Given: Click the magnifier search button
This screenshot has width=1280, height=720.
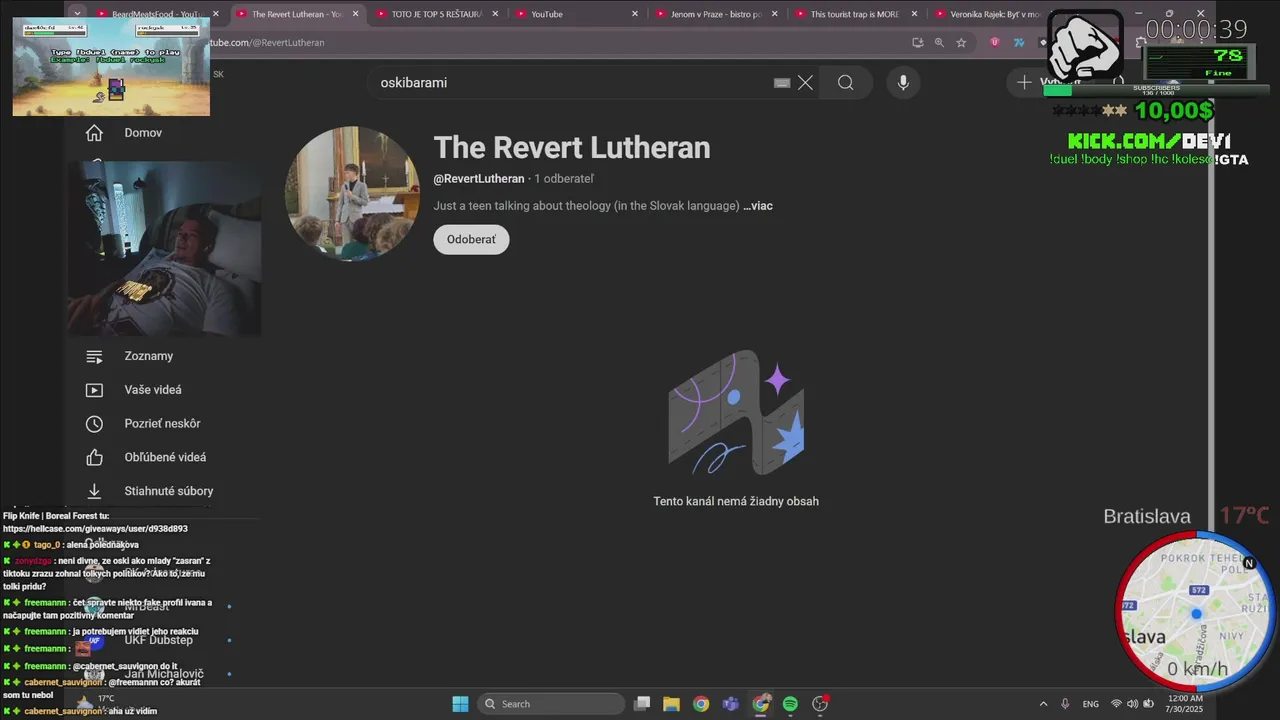Looking at the screenshot, I should (x=846, y=83).
